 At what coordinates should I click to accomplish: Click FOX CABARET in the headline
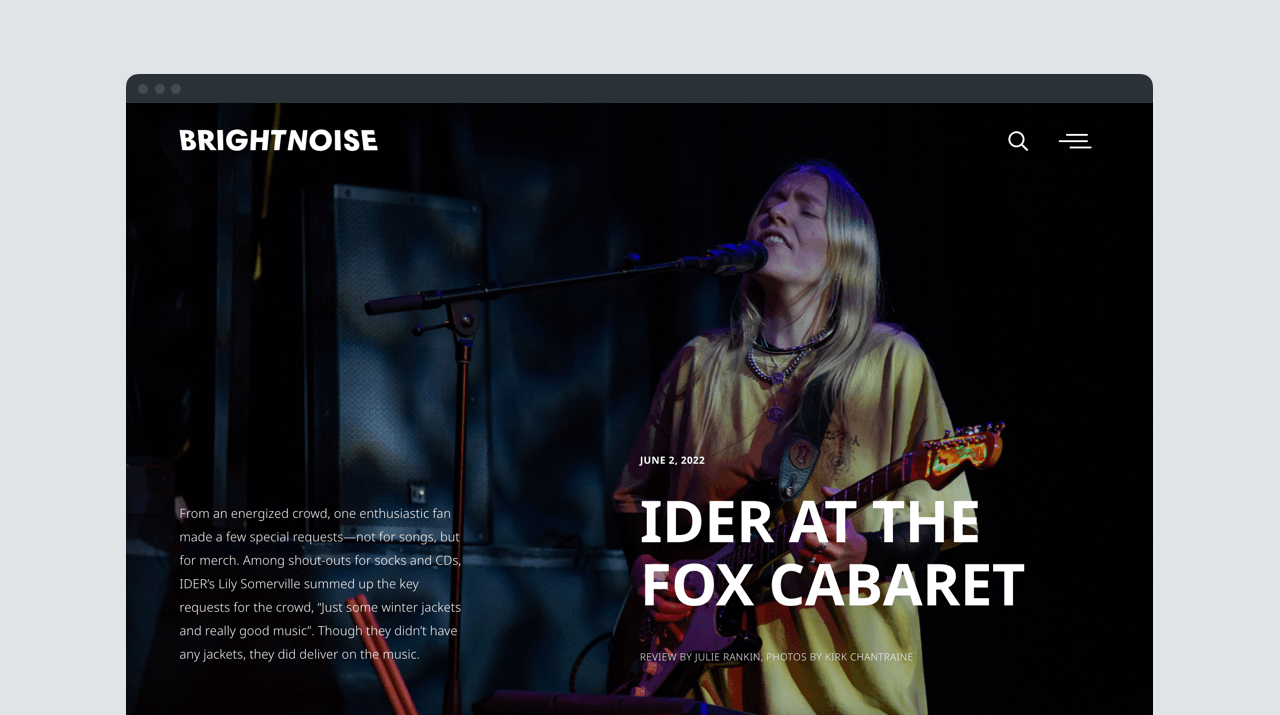pos(832,585)
